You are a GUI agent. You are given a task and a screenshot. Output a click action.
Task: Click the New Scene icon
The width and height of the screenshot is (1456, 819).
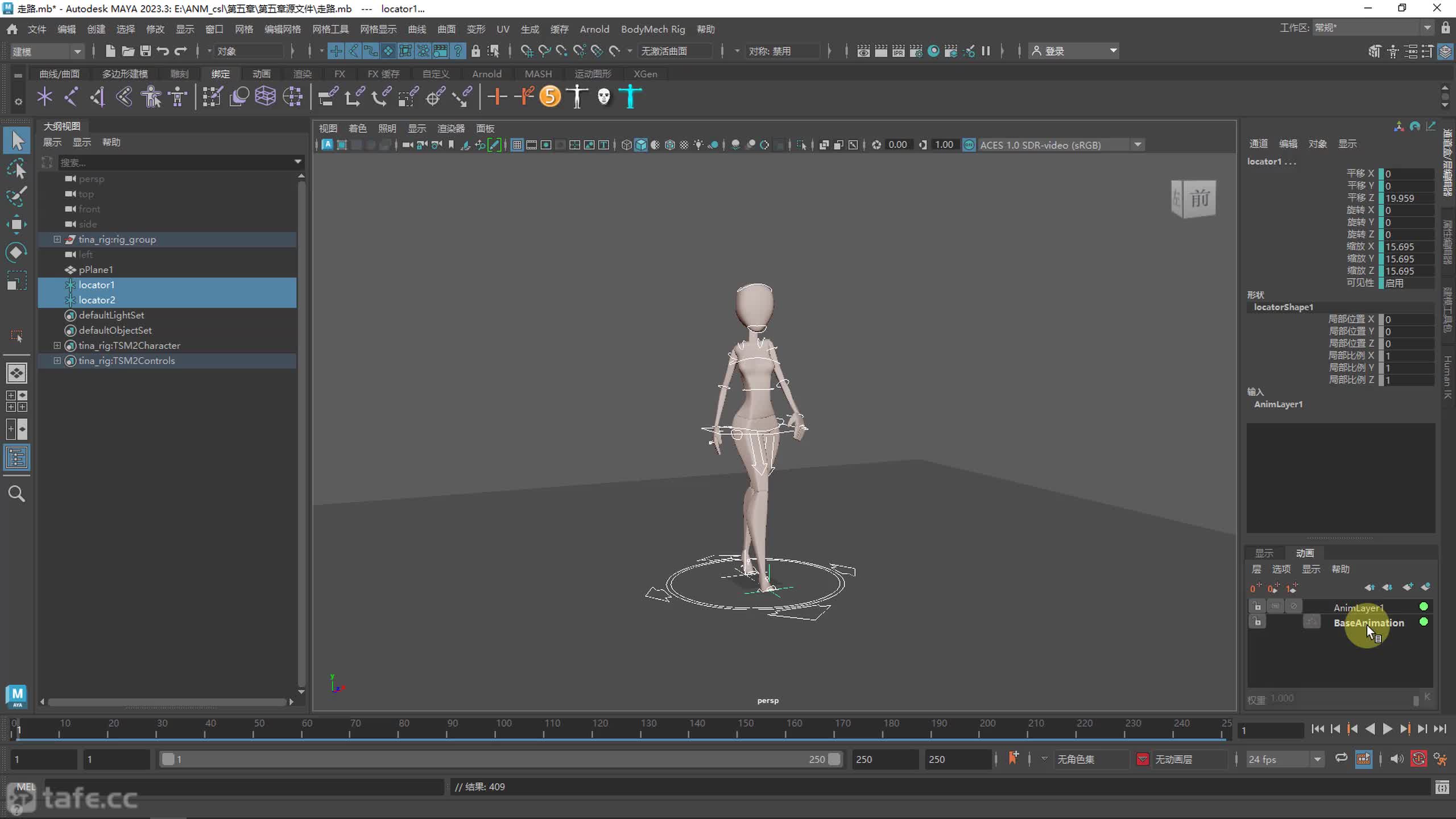tap(110, 51)
